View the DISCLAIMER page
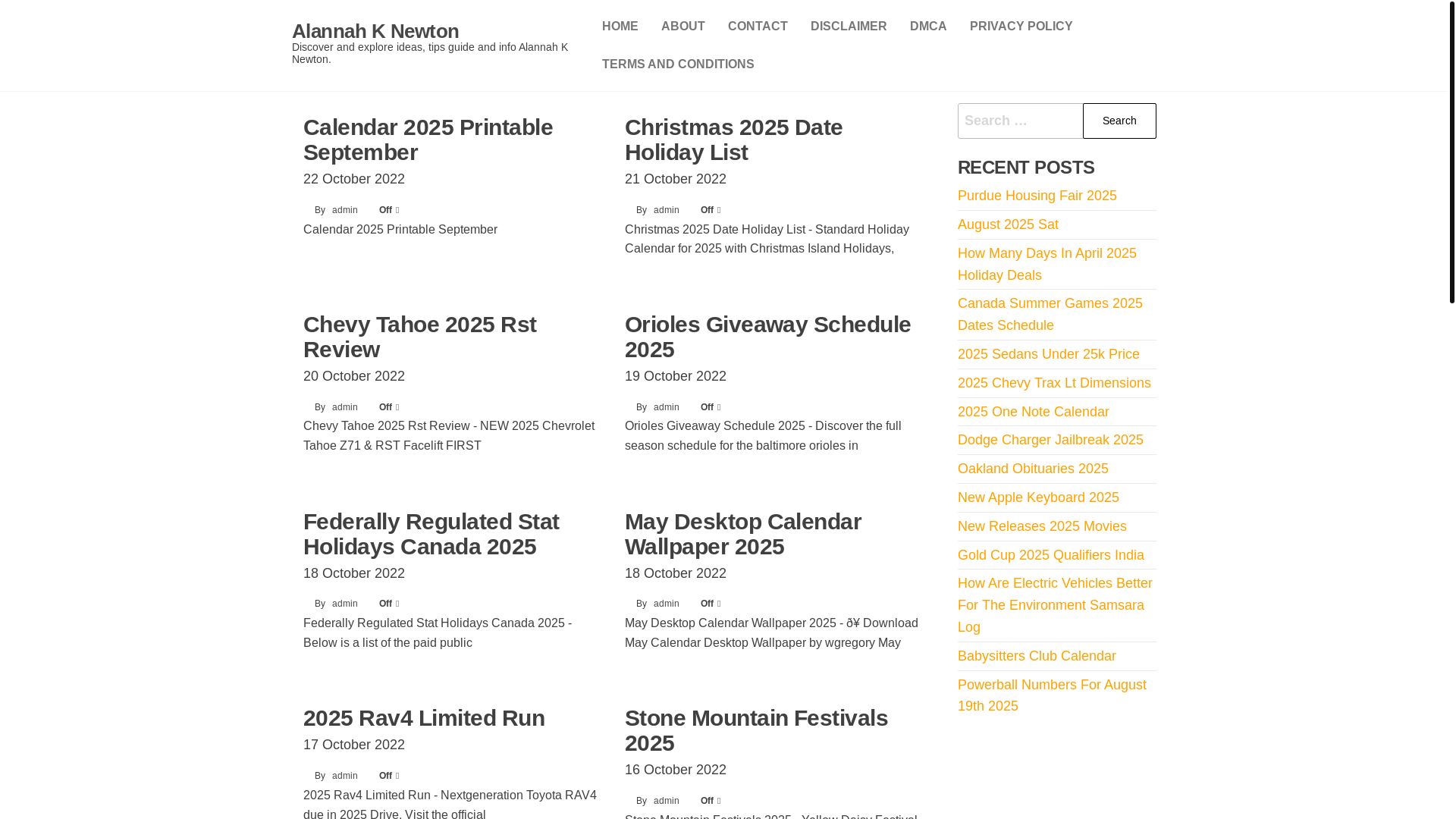The width and height of the screenshot is (1456, 819). click(x=848, y=27)
